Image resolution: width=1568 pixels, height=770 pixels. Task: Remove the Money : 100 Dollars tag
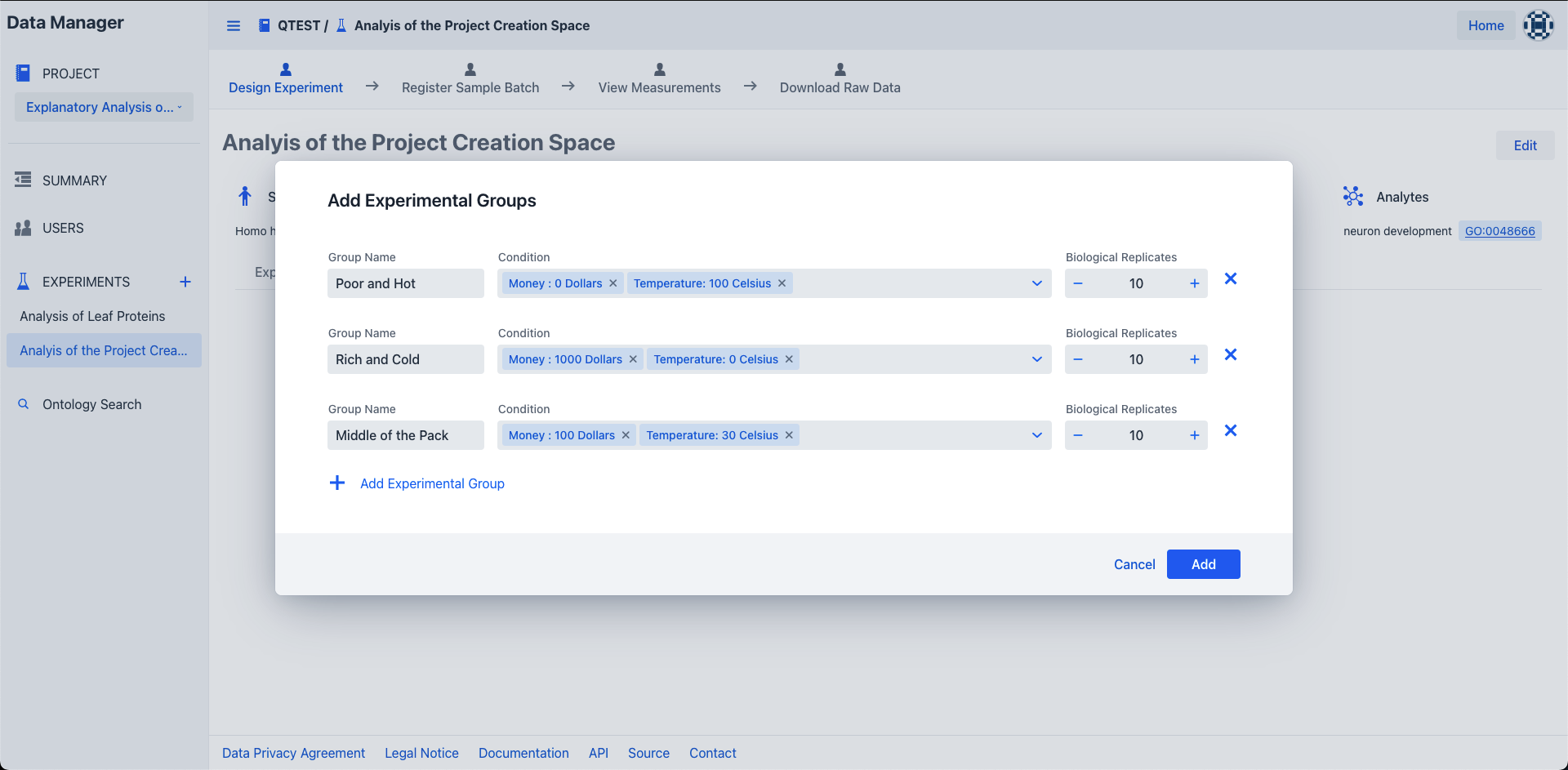(x=626, y=435)
